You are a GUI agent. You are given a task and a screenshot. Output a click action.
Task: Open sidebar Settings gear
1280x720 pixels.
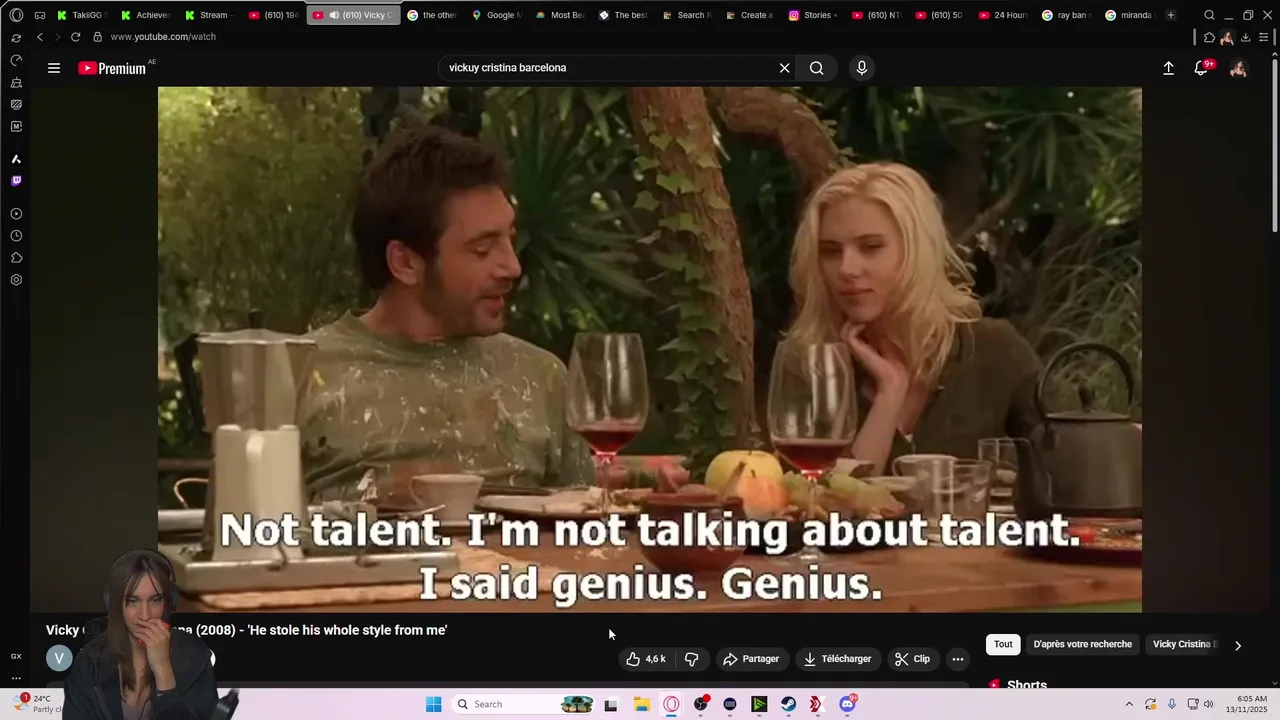coord(16,280)
